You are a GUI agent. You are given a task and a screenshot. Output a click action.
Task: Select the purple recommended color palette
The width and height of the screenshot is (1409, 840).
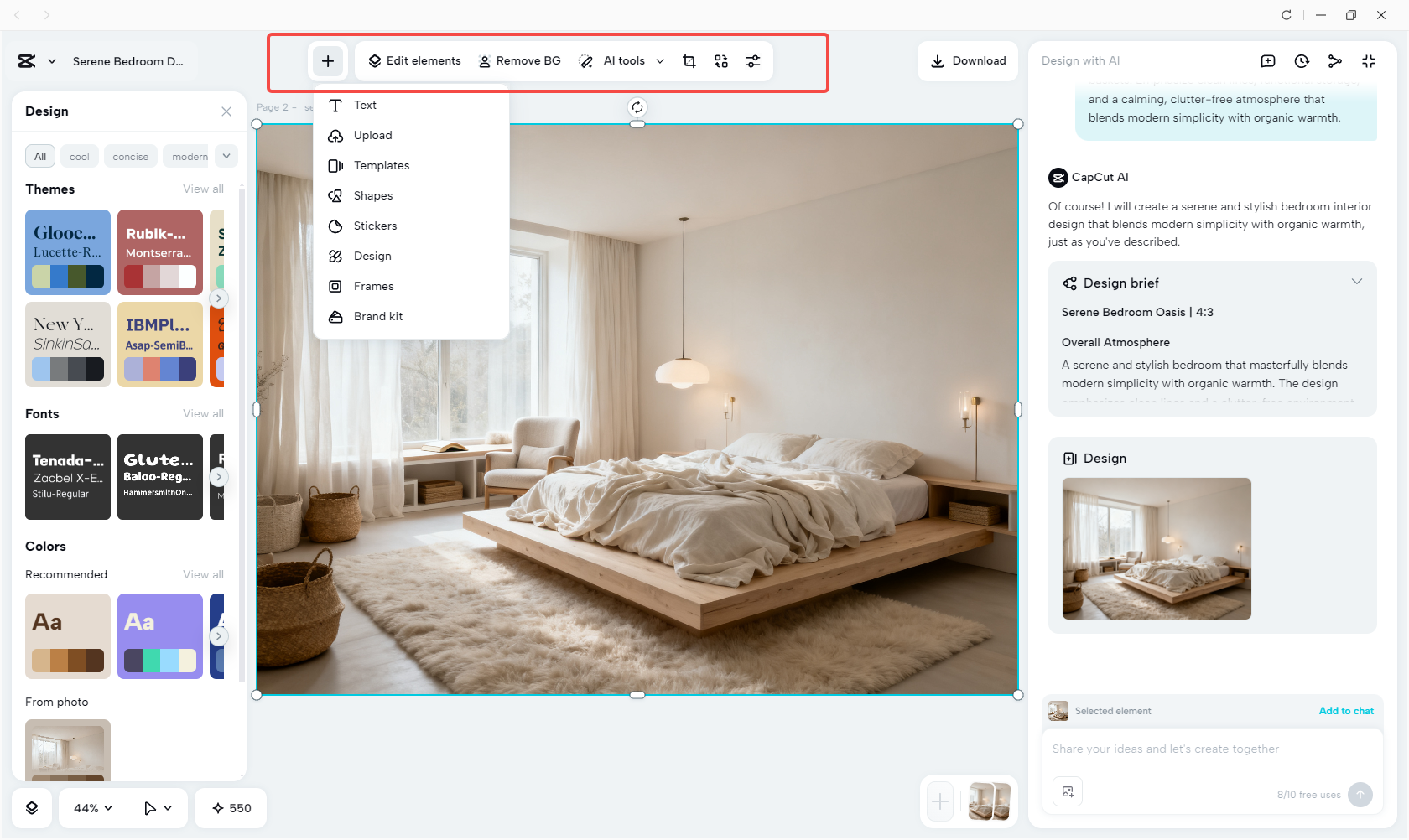coord(159,636)
